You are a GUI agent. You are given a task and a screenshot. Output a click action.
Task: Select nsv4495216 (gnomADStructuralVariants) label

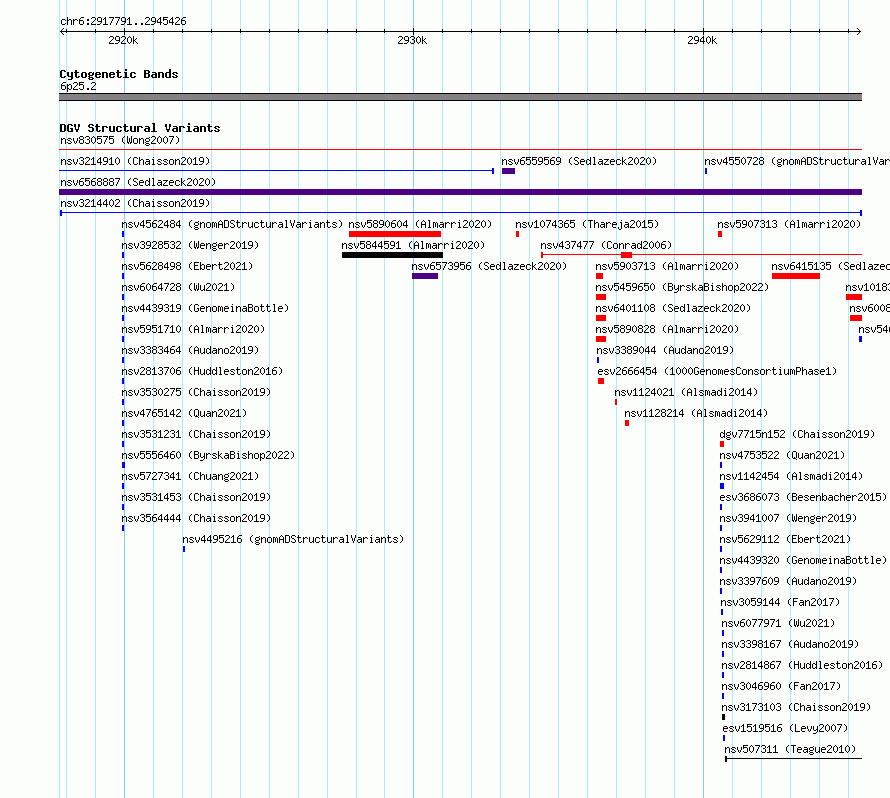[293, 539]
